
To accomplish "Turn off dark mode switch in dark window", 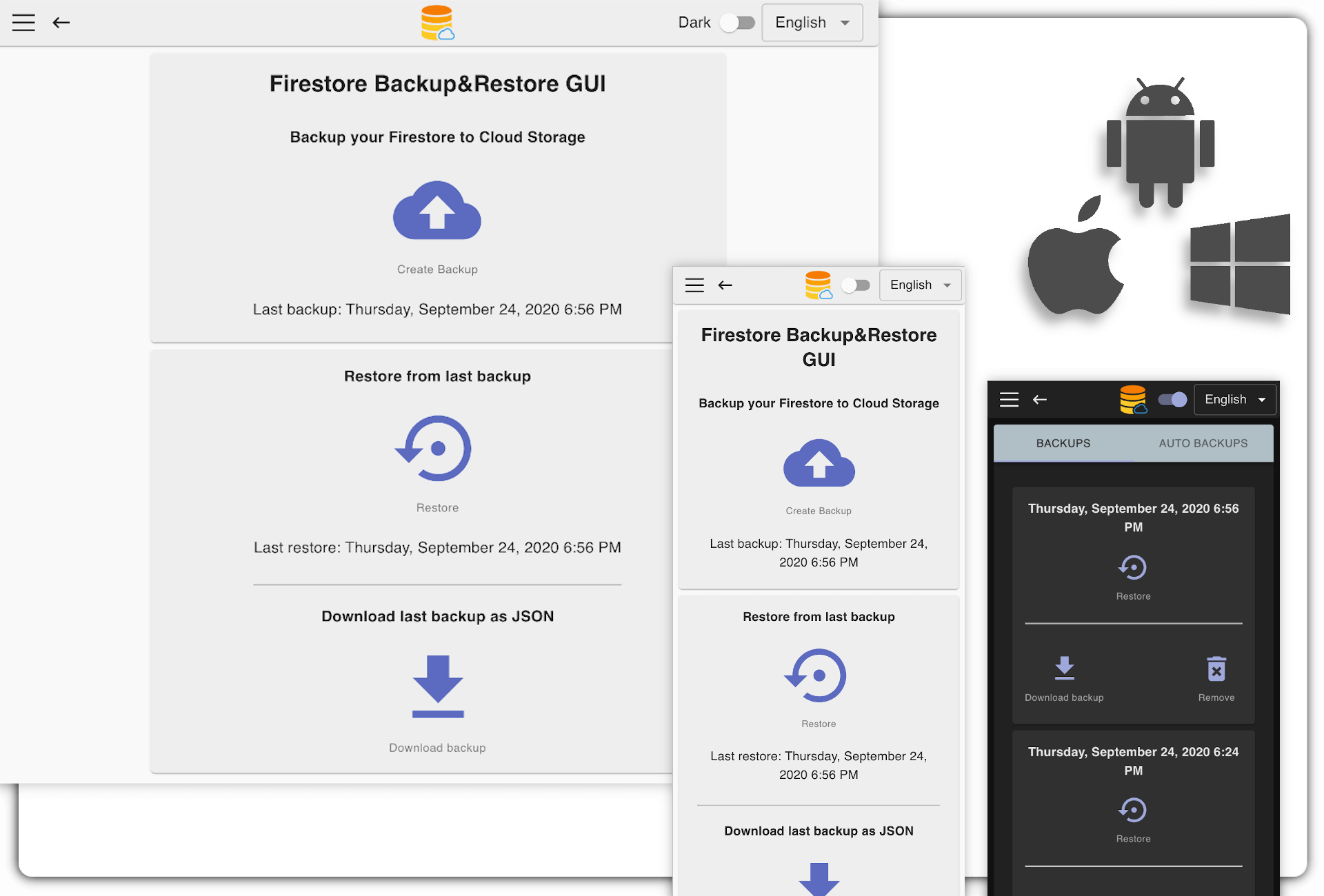I will 1172,400.
